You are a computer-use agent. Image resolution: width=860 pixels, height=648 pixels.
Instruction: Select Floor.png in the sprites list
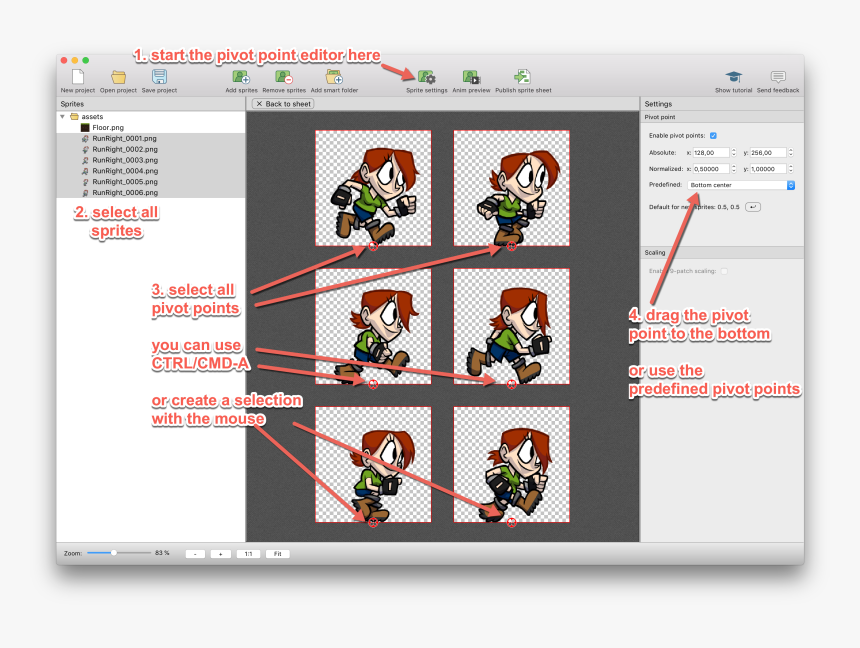click(107, 128)
